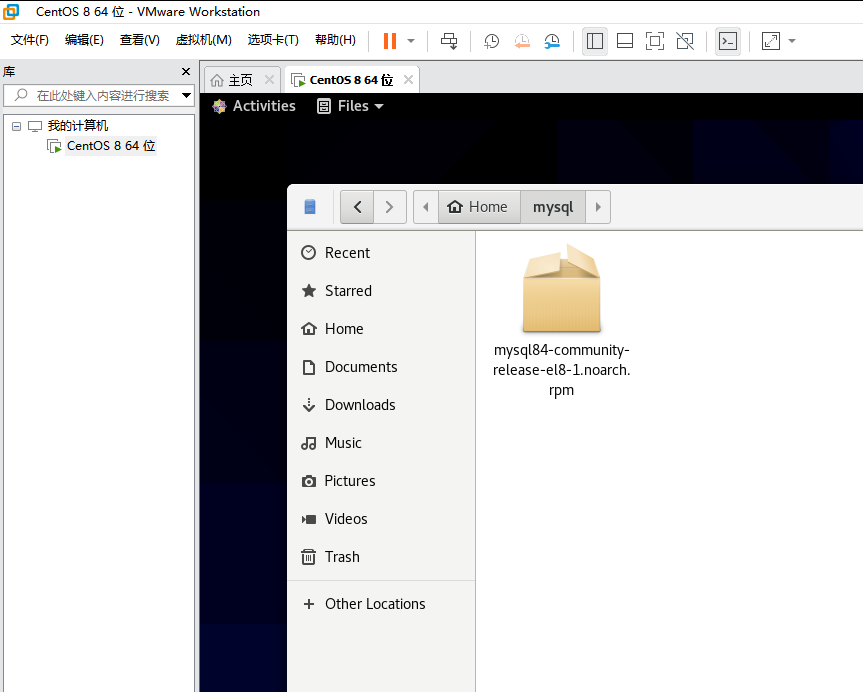Open the 选项卡(T) menu
This screenshot has width=863, height=692.
tap(273, 40)
